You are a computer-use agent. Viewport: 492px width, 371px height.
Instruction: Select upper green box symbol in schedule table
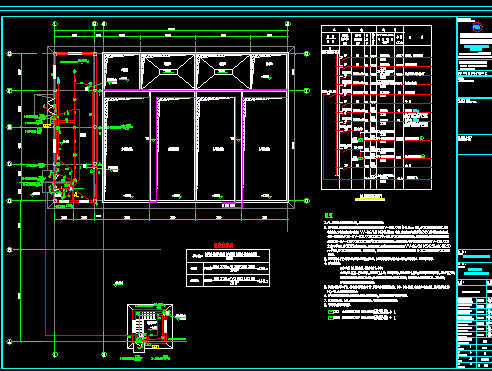tap(360, 140)
